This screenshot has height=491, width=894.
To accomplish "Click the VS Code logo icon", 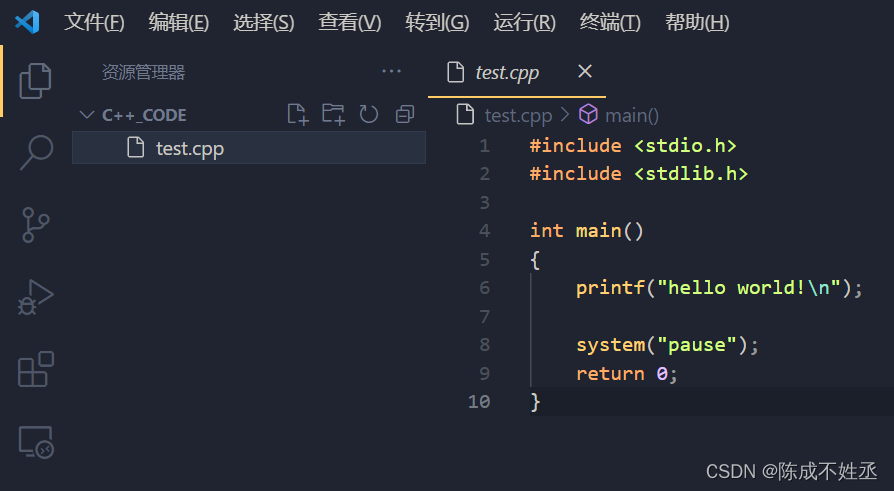I will coord(27,22).
